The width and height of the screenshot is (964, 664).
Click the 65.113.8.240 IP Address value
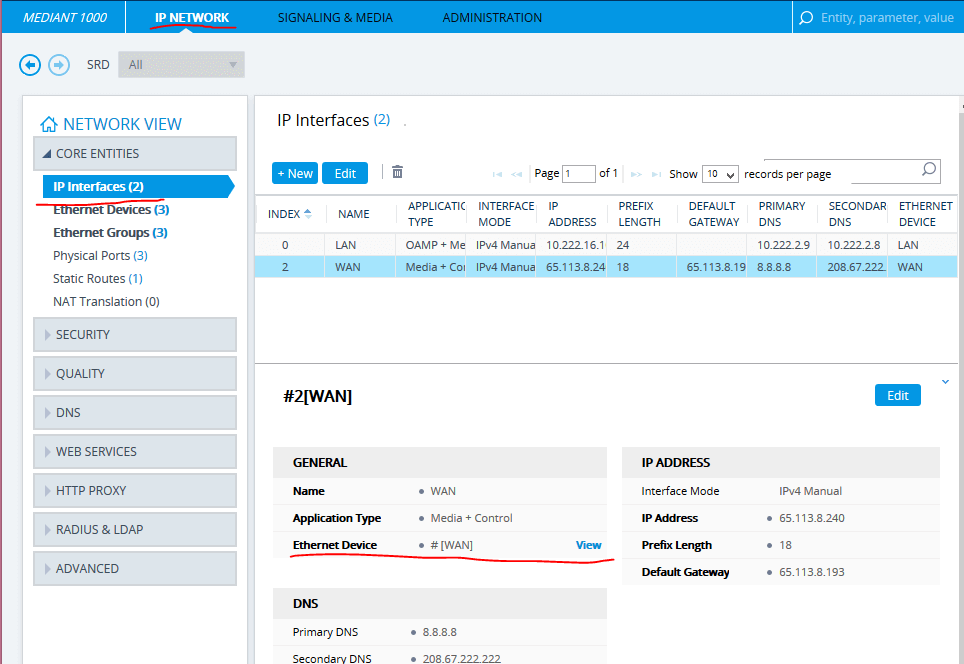(x=812, y=518)
